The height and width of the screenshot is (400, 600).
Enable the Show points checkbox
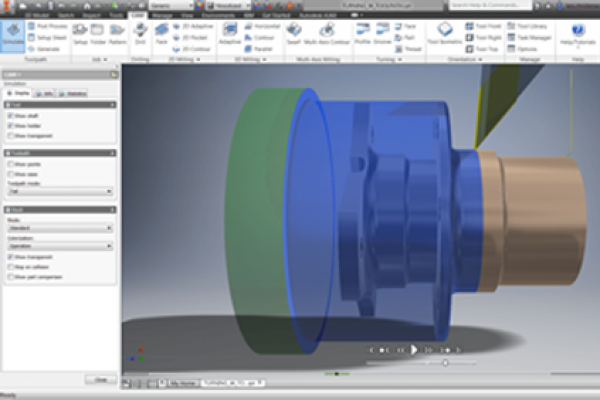coord(10,163)
